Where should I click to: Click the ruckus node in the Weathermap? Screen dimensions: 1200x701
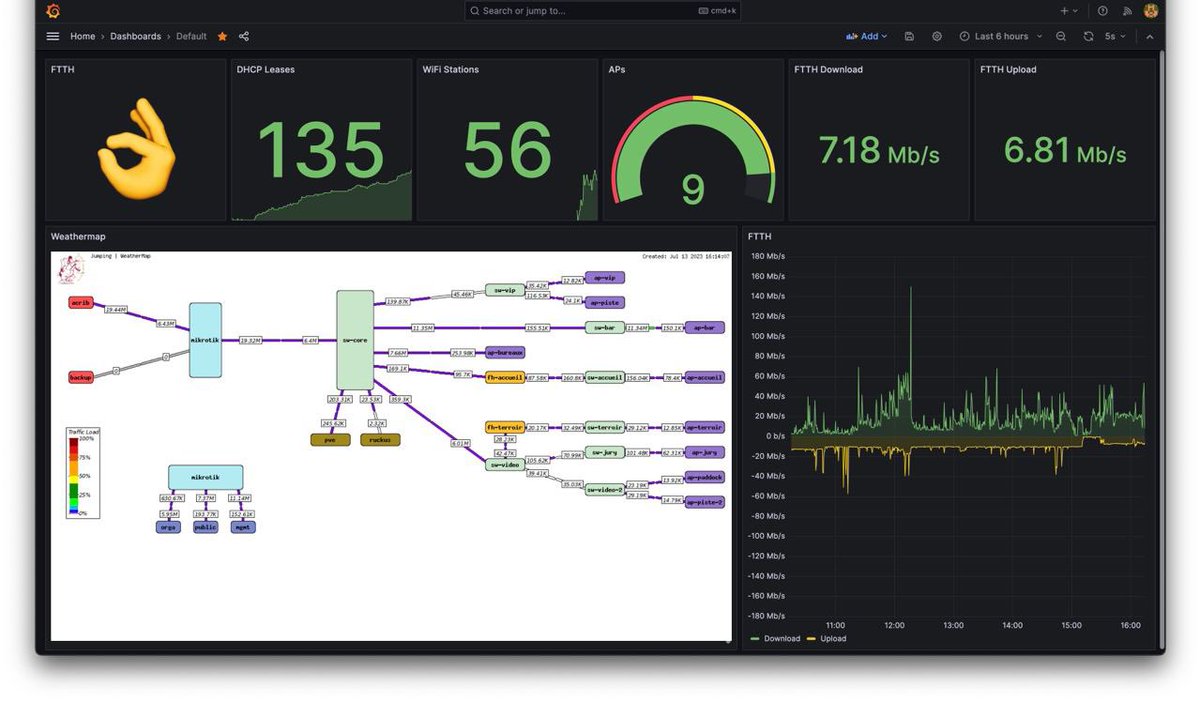pyautogui.click(x=380, y=439)
